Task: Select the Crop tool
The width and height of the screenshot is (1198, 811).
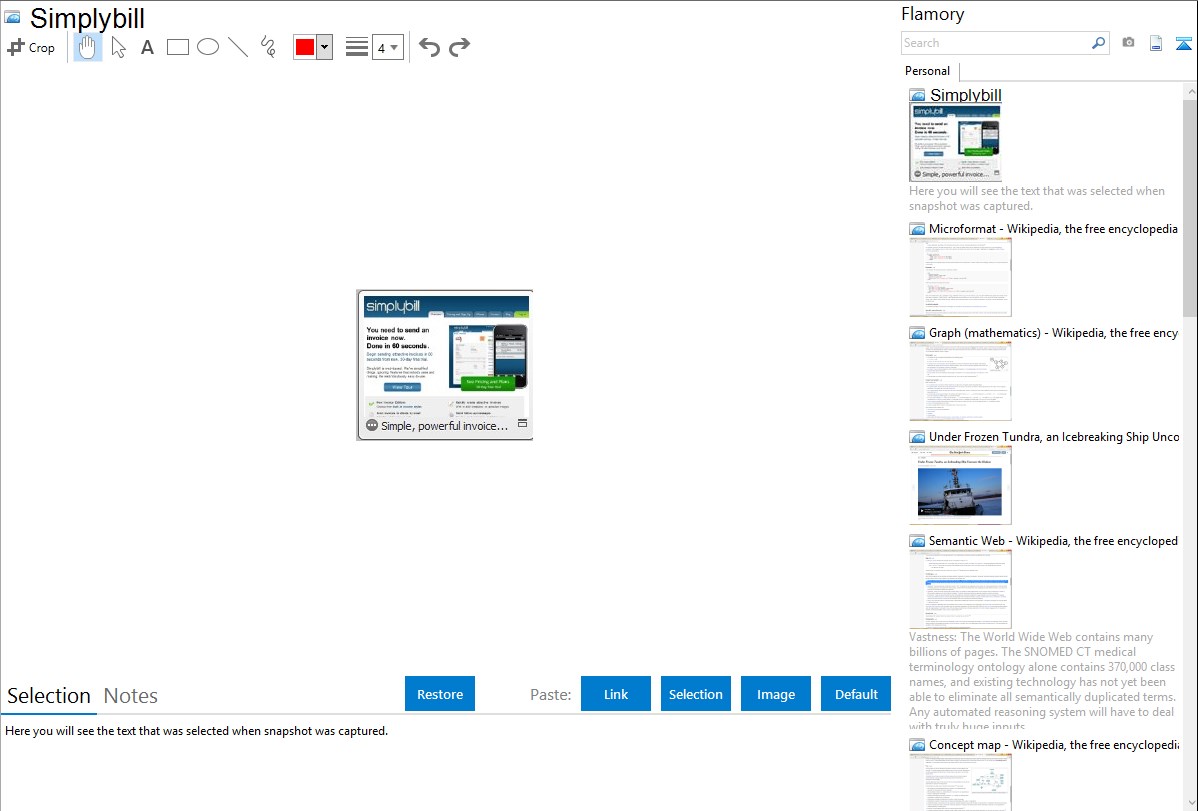Action: tap(31, 47)
